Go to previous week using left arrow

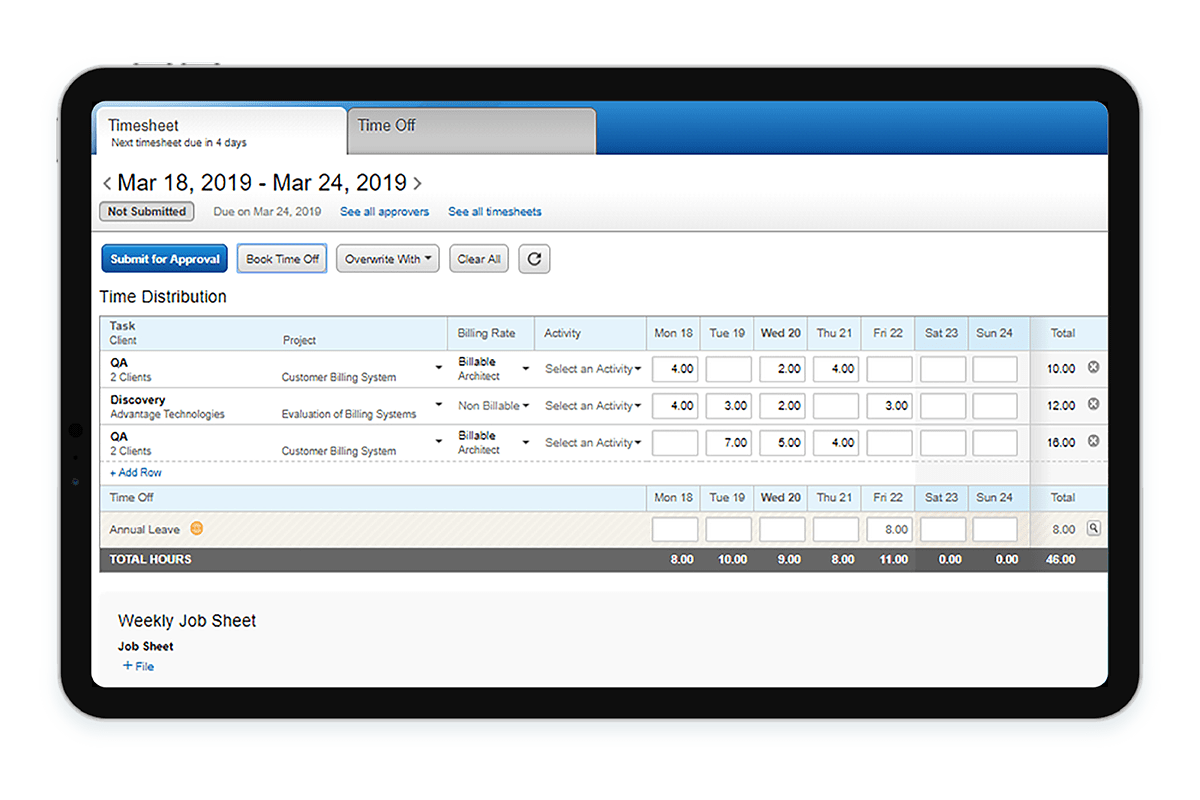point(107,183)
